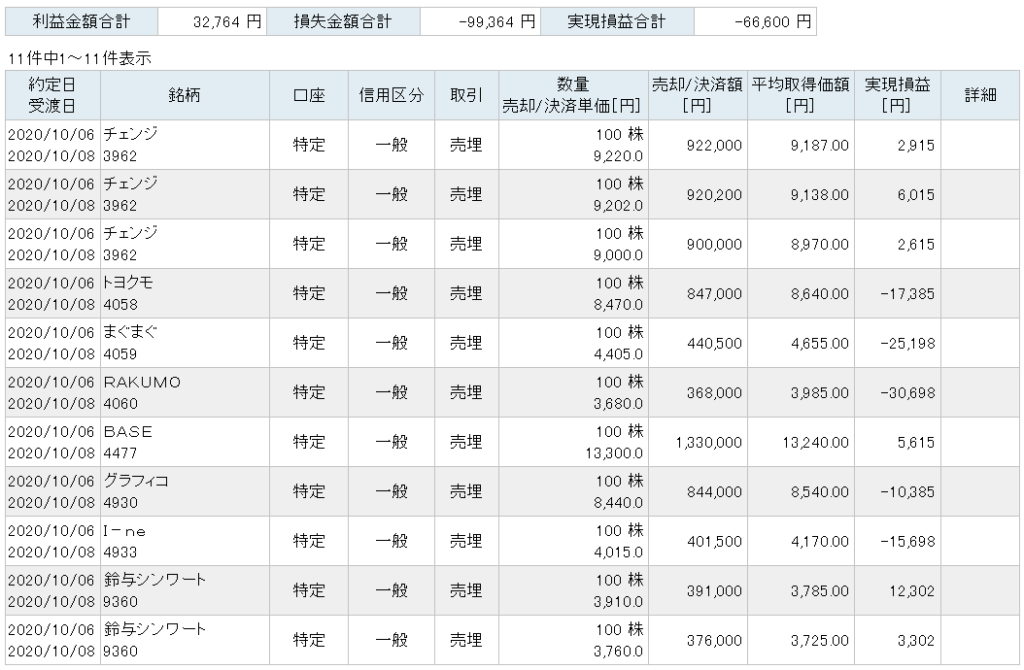Click the realized profit 3,302 cell

click(897, 641)
